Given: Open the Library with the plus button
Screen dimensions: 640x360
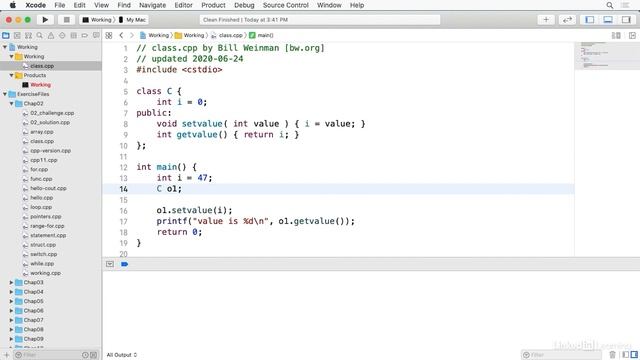Looking at the screenshot, I should point(546,20).
